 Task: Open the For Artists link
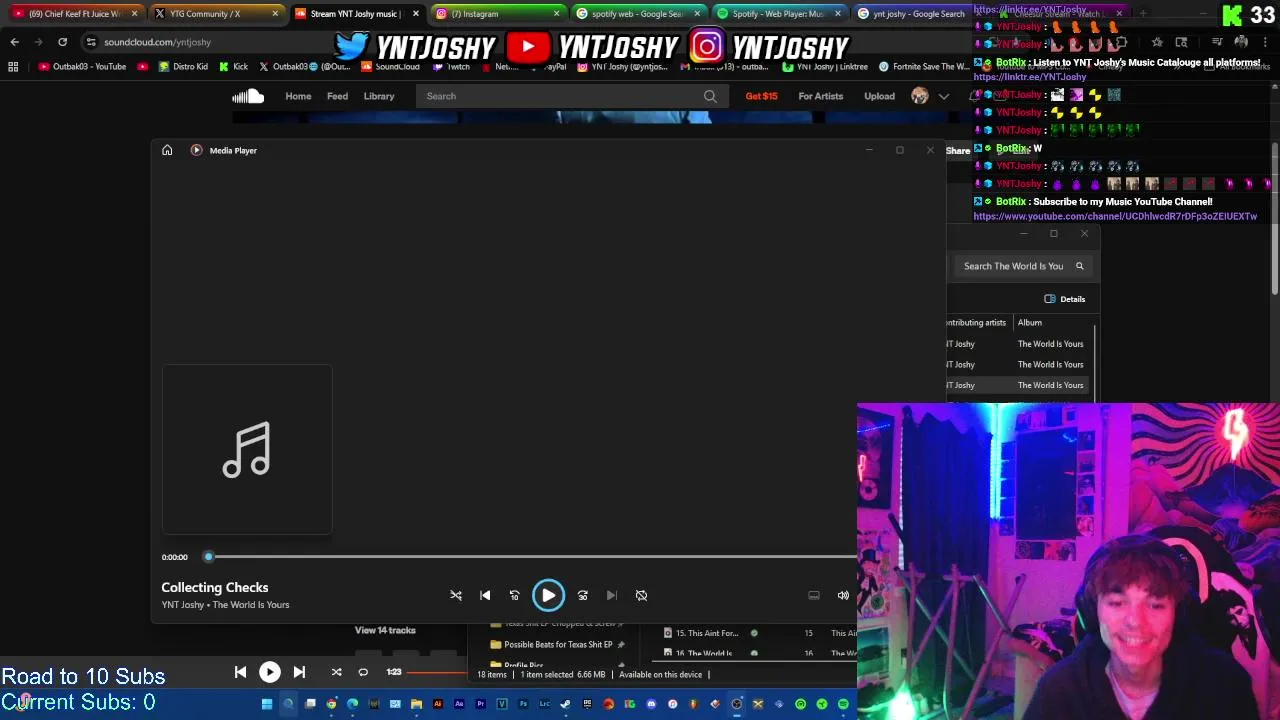coord(820,96)
